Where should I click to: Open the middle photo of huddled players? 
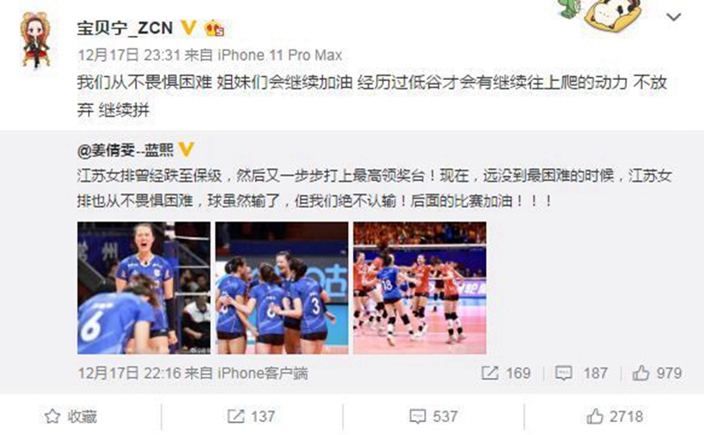282,288
